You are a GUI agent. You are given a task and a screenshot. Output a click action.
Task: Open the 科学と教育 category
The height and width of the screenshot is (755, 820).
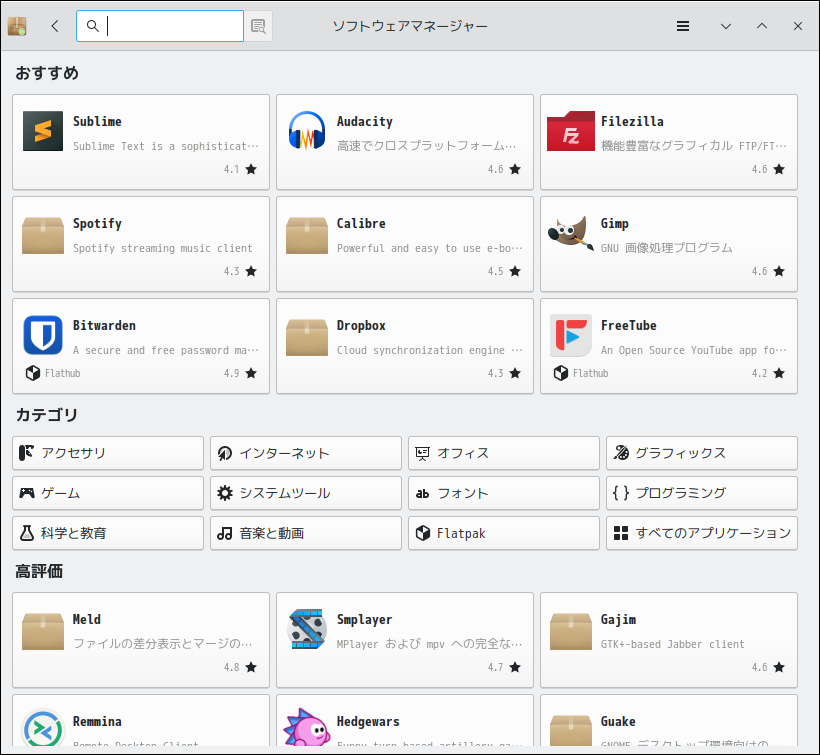[x=108, y=533]
